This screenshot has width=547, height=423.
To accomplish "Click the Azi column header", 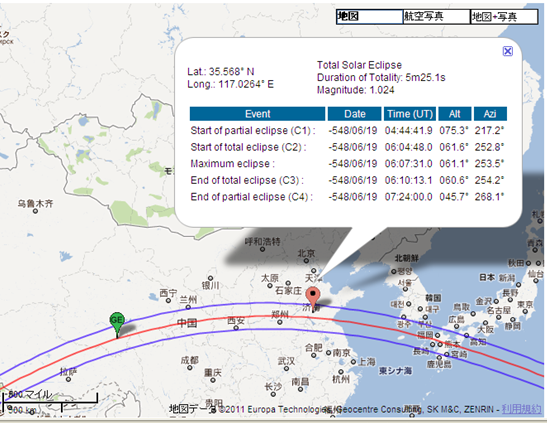I will [490, 114].
